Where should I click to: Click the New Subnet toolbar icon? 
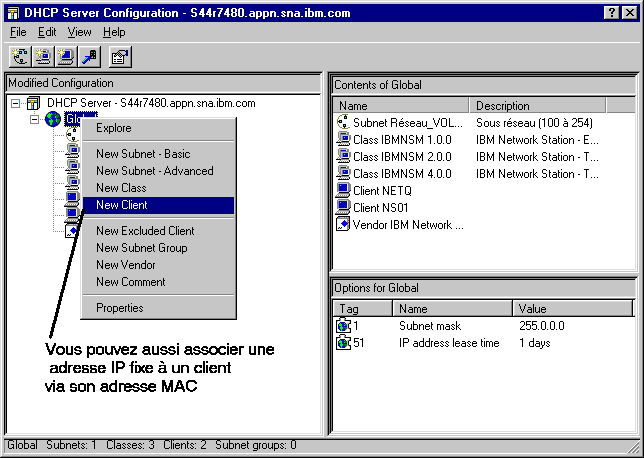click(20, 57)
